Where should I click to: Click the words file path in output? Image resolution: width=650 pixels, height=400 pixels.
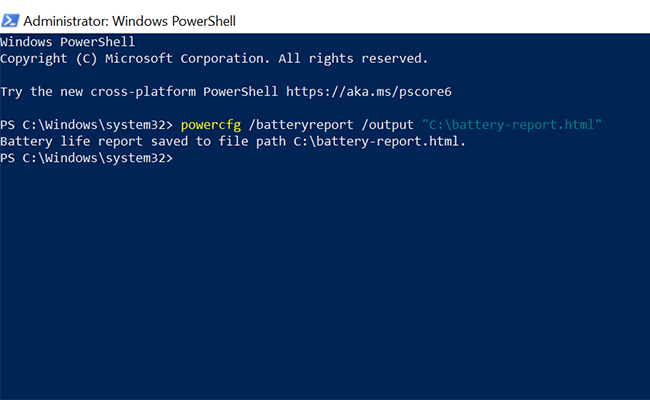252,141
